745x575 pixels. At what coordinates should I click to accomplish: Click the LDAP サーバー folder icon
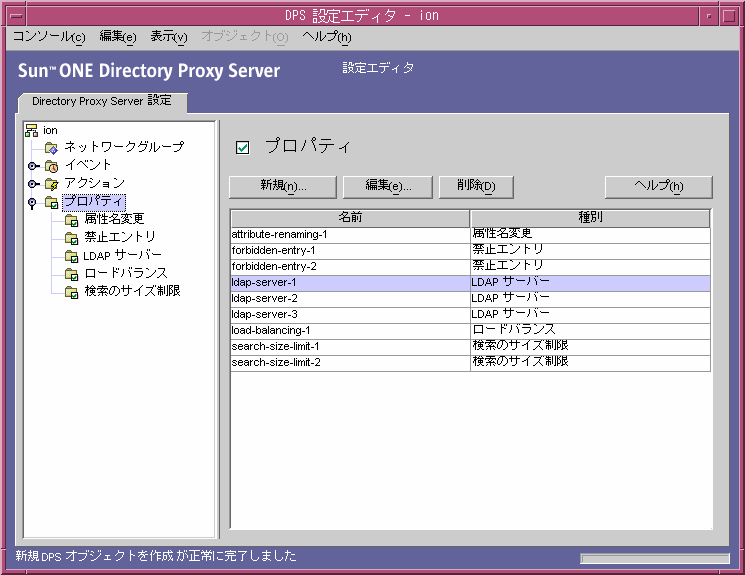(x=71, y=256)
